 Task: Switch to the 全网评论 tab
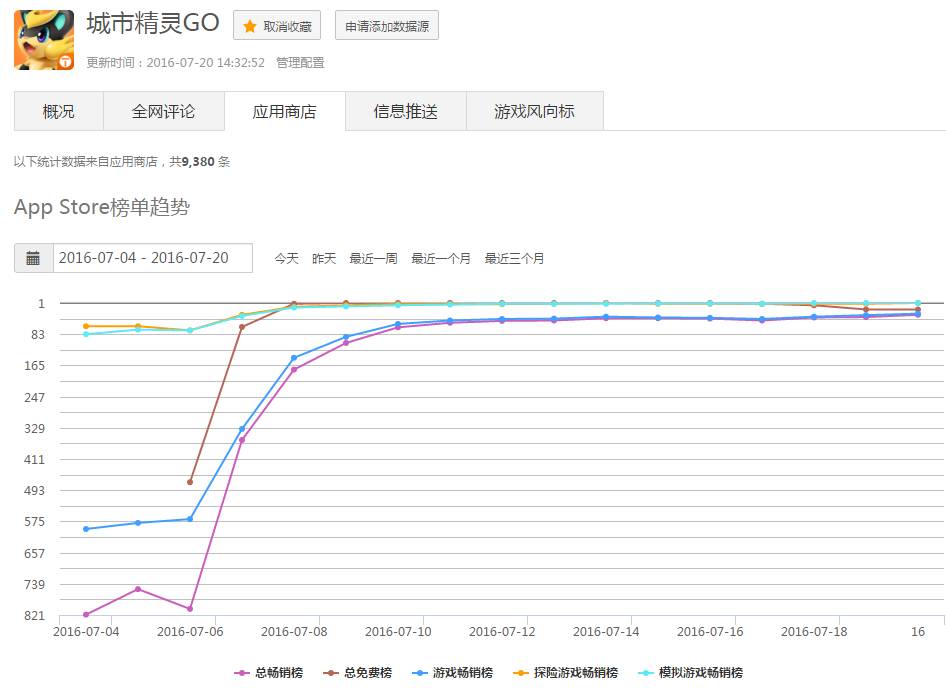coord(163,111)
